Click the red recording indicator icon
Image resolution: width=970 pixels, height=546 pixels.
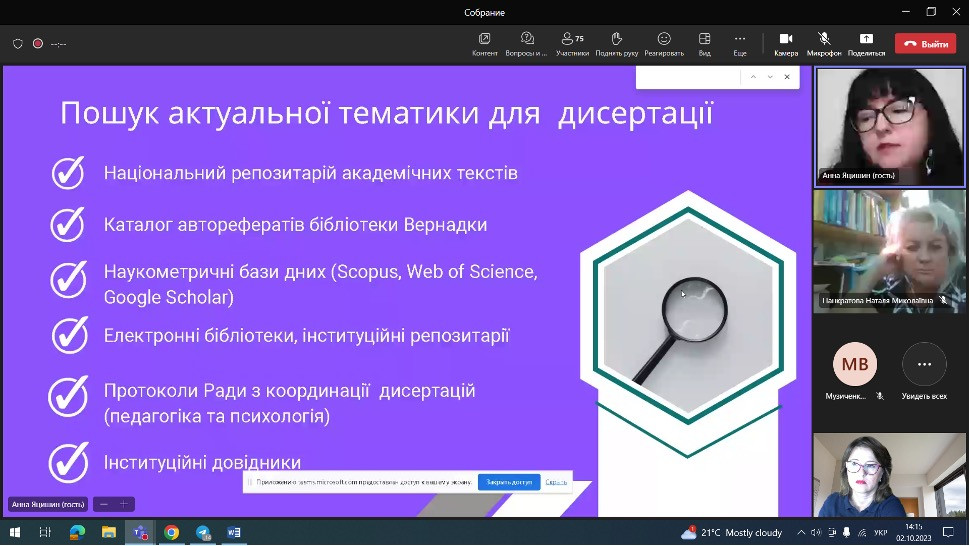tap(38, 43)
